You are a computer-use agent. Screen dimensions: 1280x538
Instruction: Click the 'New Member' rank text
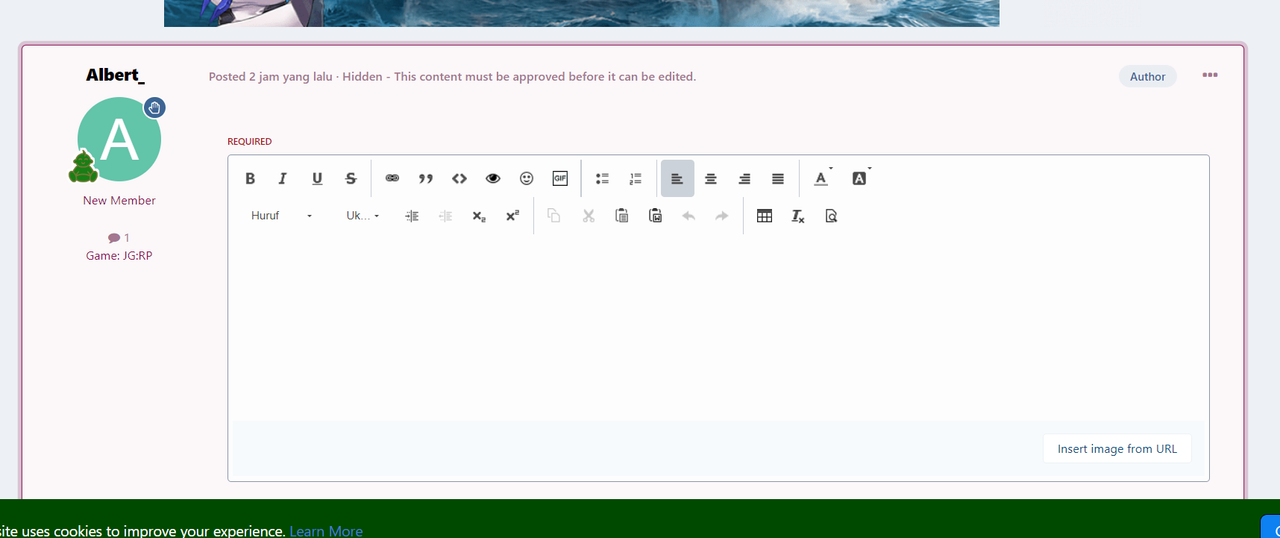[x=119, y=200]
